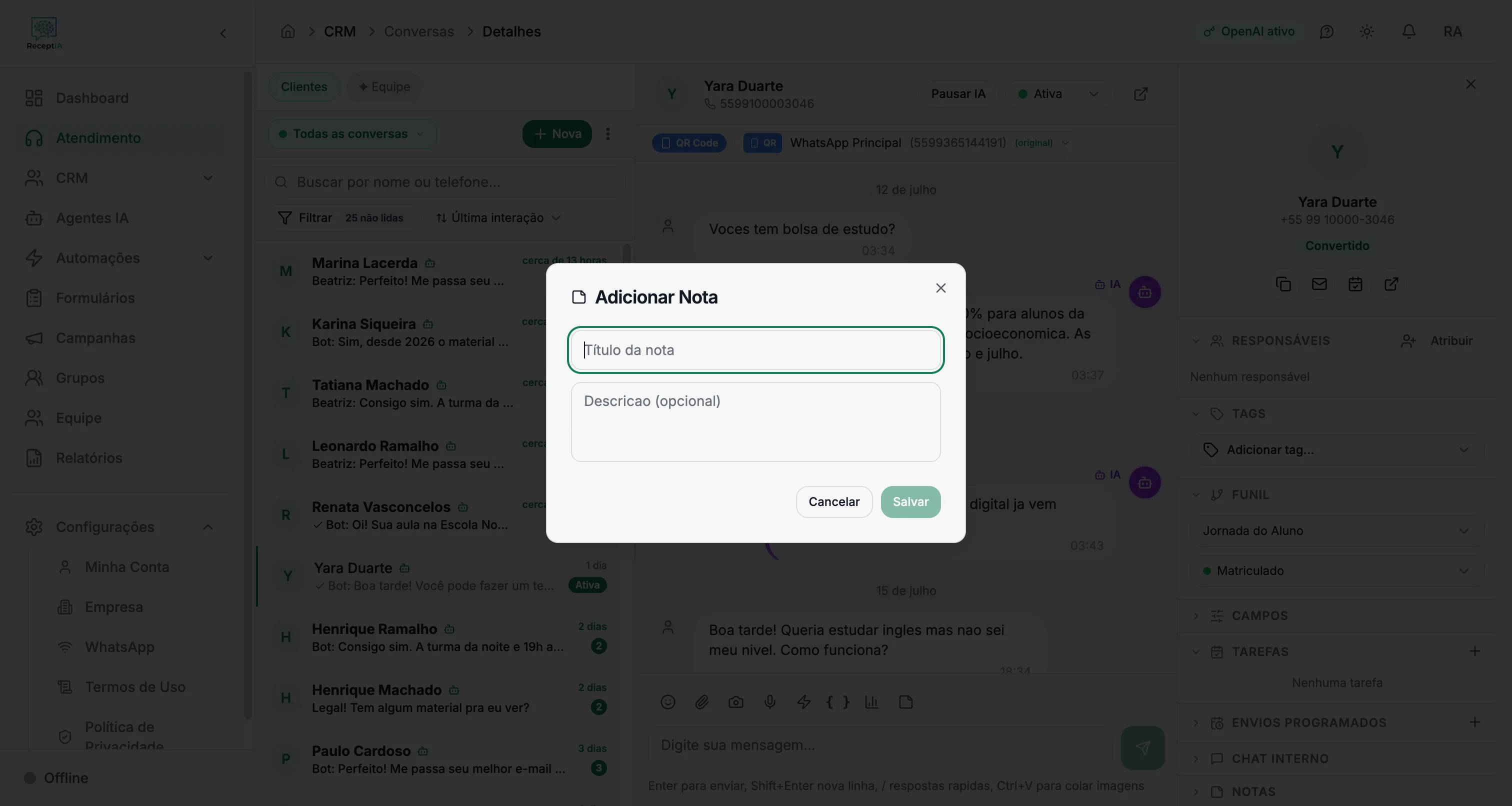Open the conversations more options menu
Screen dimensions: 1512x806
608,134
